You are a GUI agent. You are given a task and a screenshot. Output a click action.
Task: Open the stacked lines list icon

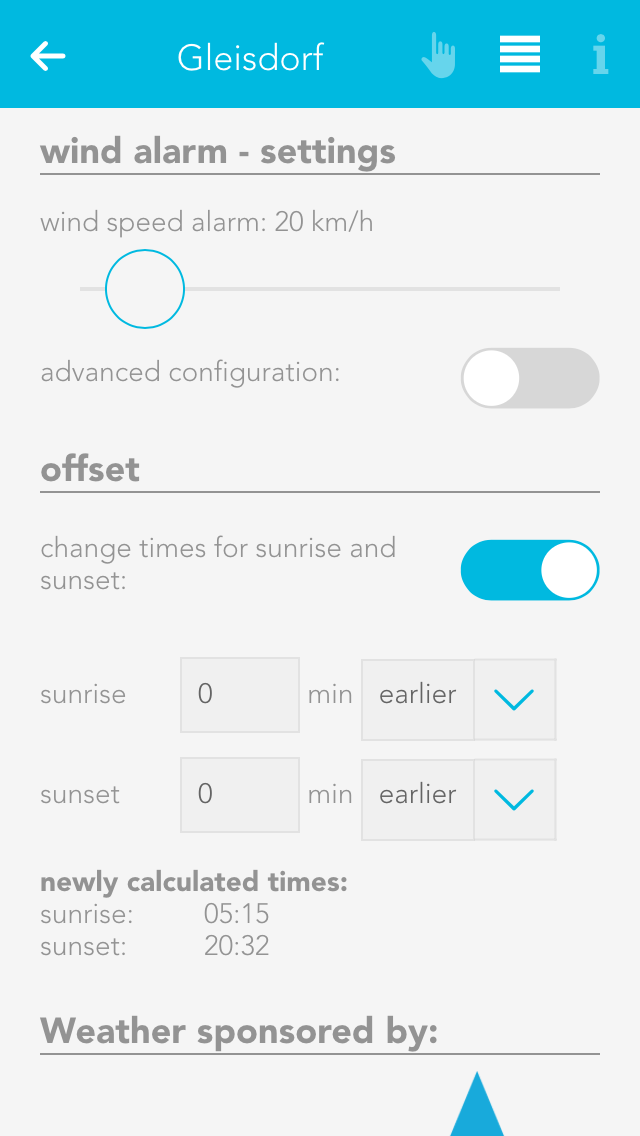click(520, 55)
